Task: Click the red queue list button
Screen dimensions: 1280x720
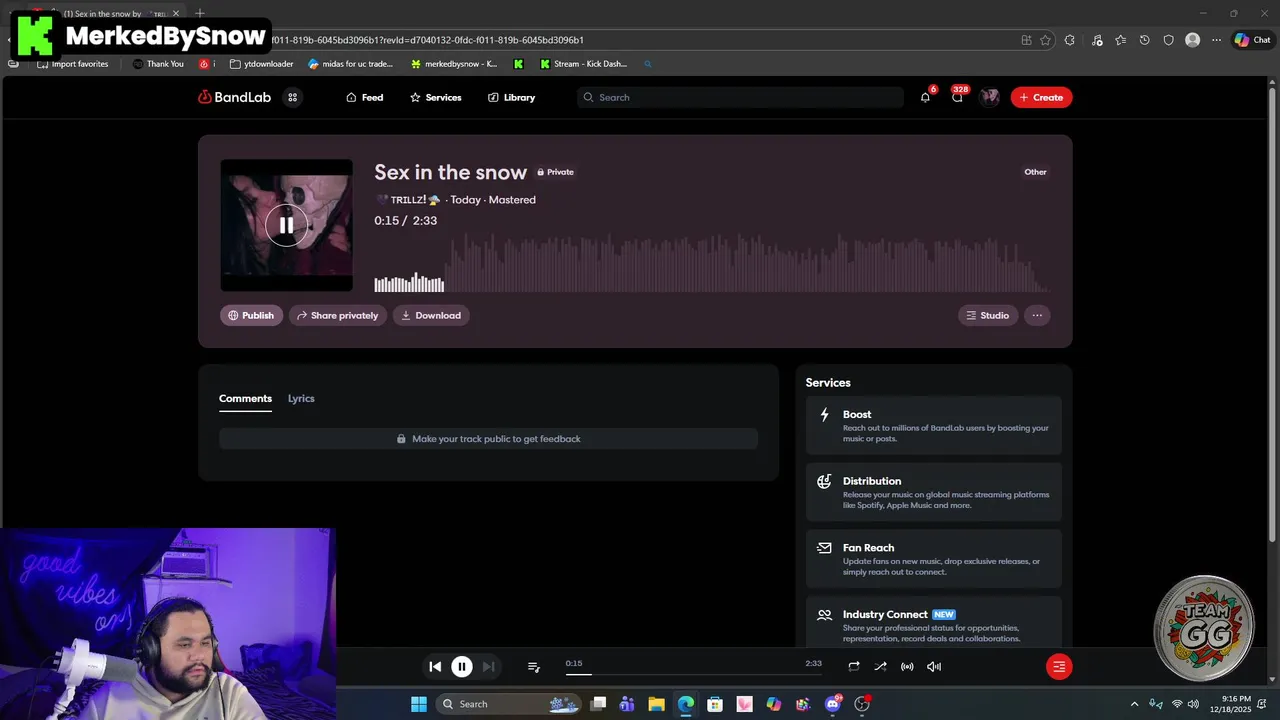Action: coord(1059,666)
